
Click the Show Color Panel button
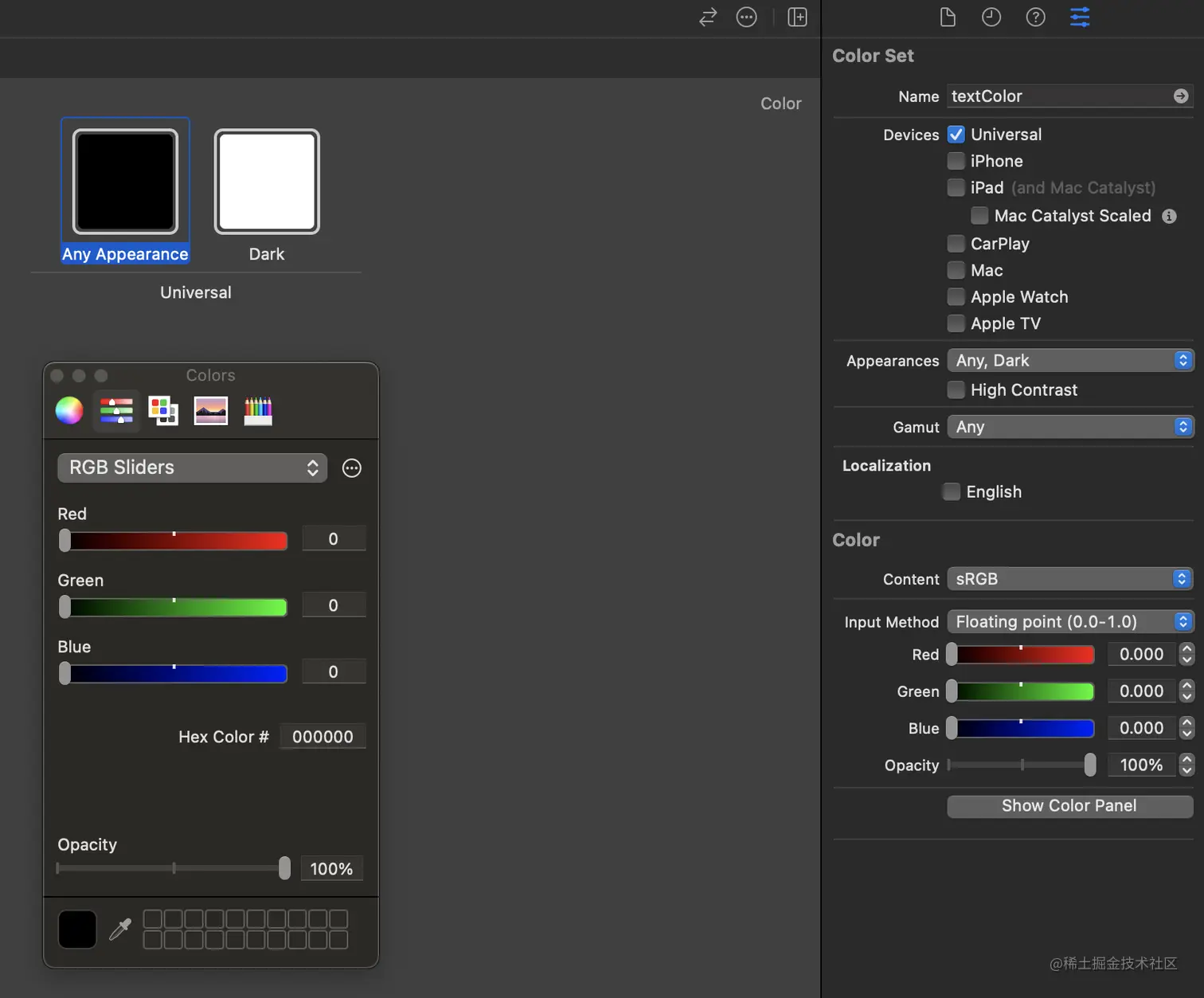tap(1069, 806)
